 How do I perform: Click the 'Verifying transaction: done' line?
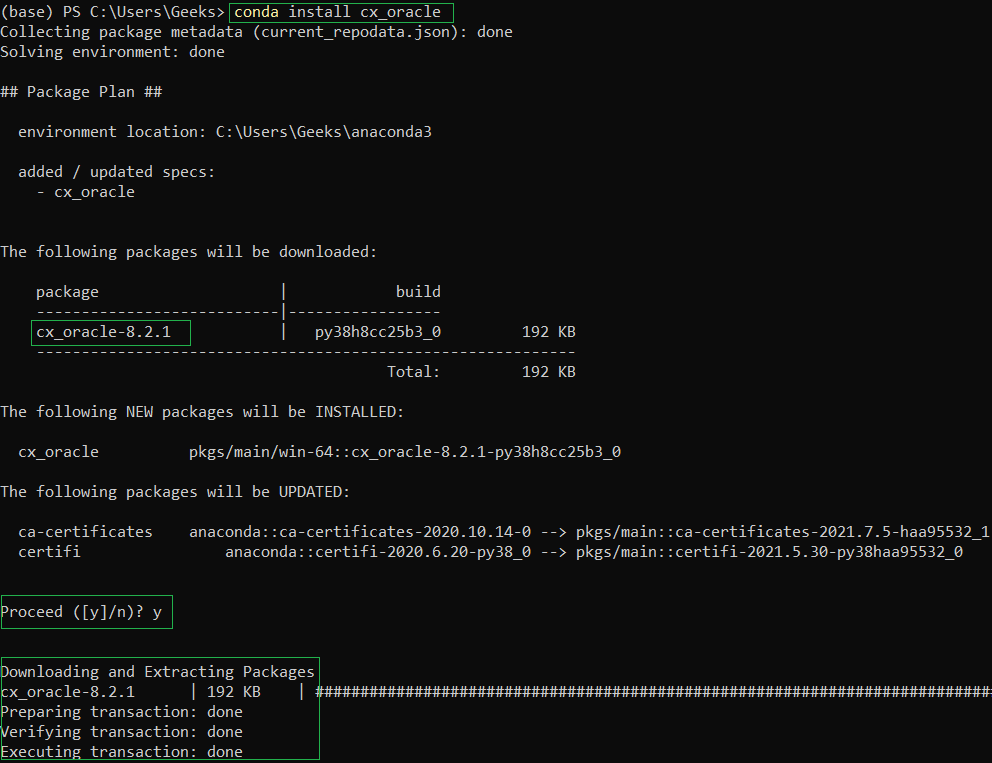121,732
